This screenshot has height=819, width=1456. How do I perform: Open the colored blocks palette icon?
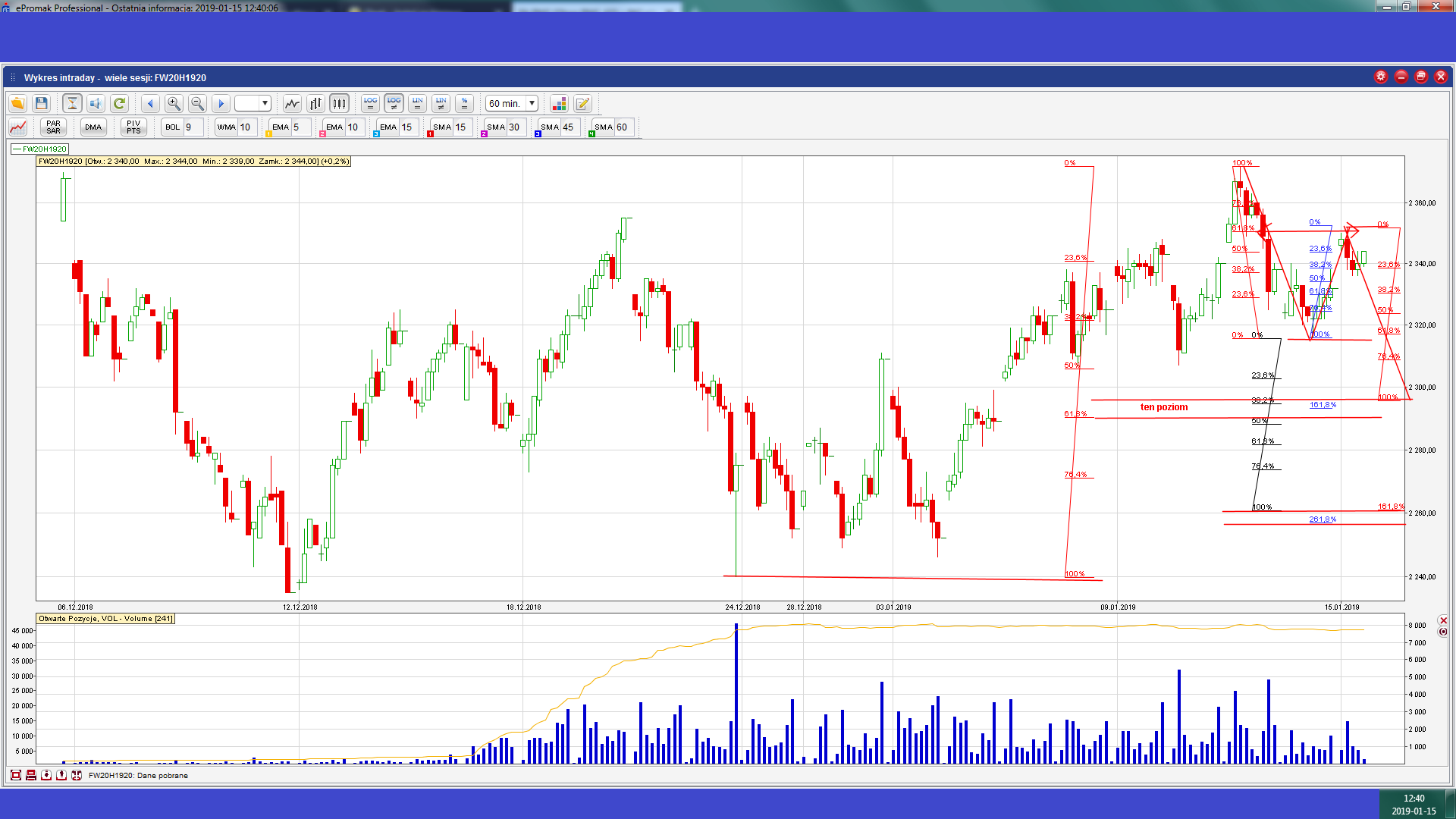click(559, 104)
